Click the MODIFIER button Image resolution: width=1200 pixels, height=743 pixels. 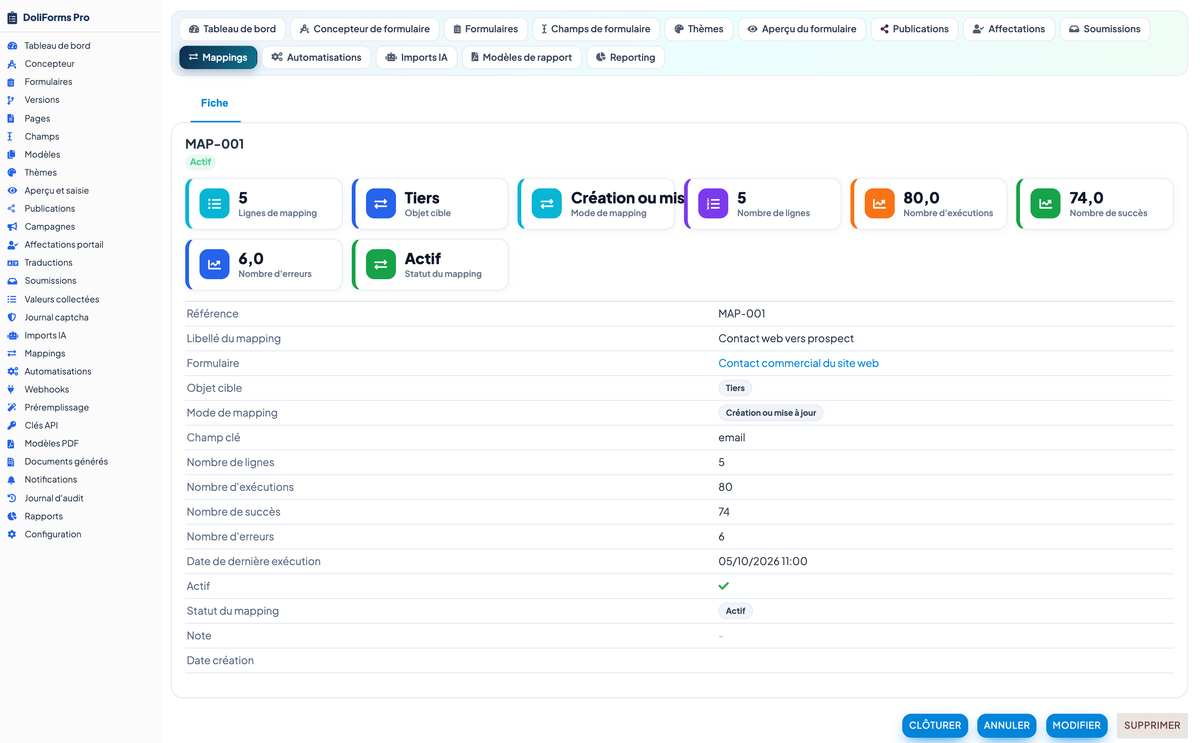point(1077,726)
